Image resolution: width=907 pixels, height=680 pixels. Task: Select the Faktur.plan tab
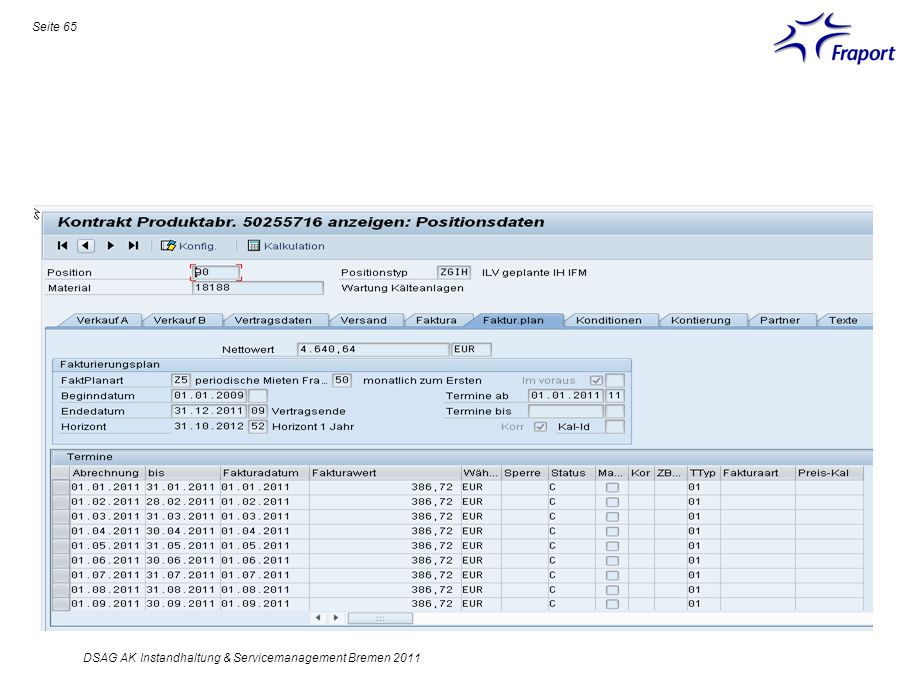514,320
